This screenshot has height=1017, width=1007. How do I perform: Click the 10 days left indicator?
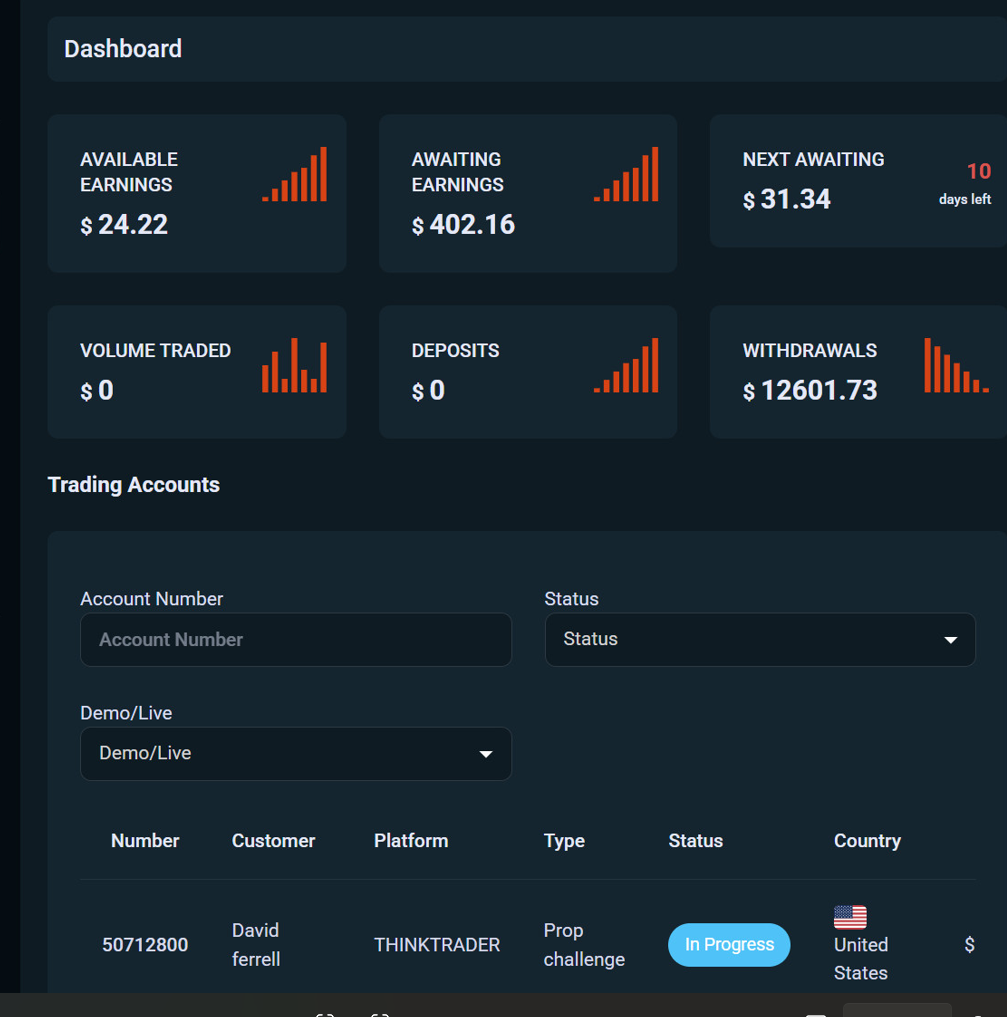click(x=965, y=184)
